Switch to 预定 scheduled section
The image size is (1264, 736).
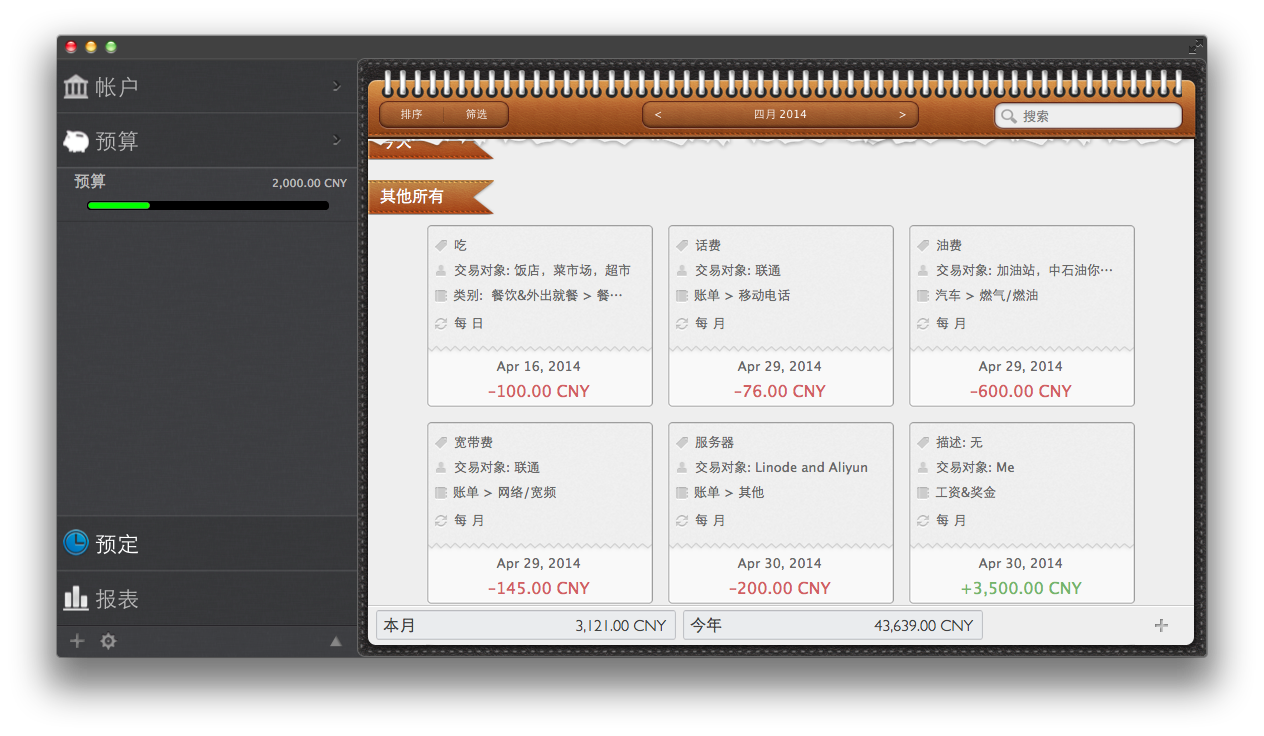click(x=207, y=543)
